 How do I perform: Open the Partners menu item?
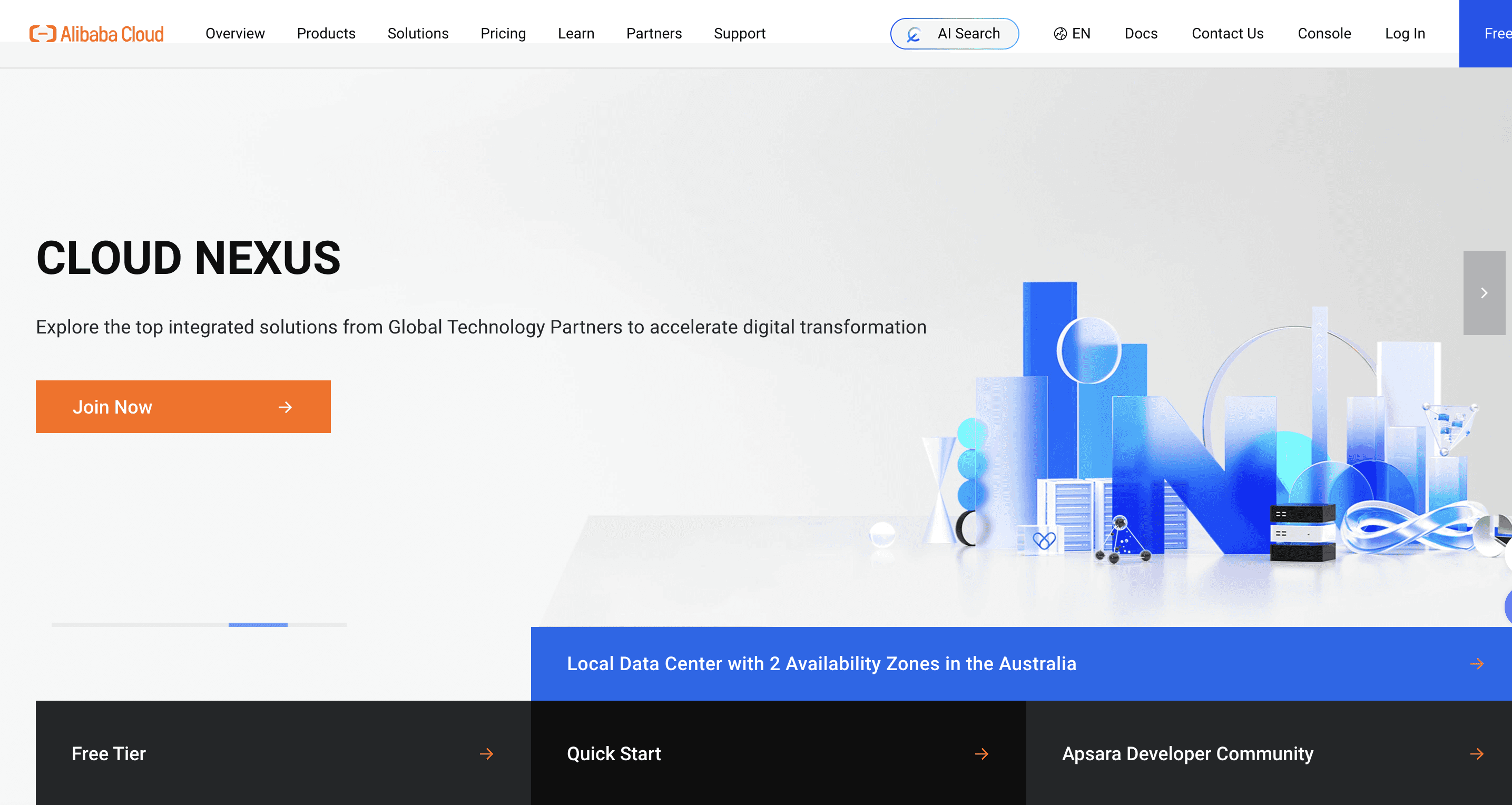653,34
